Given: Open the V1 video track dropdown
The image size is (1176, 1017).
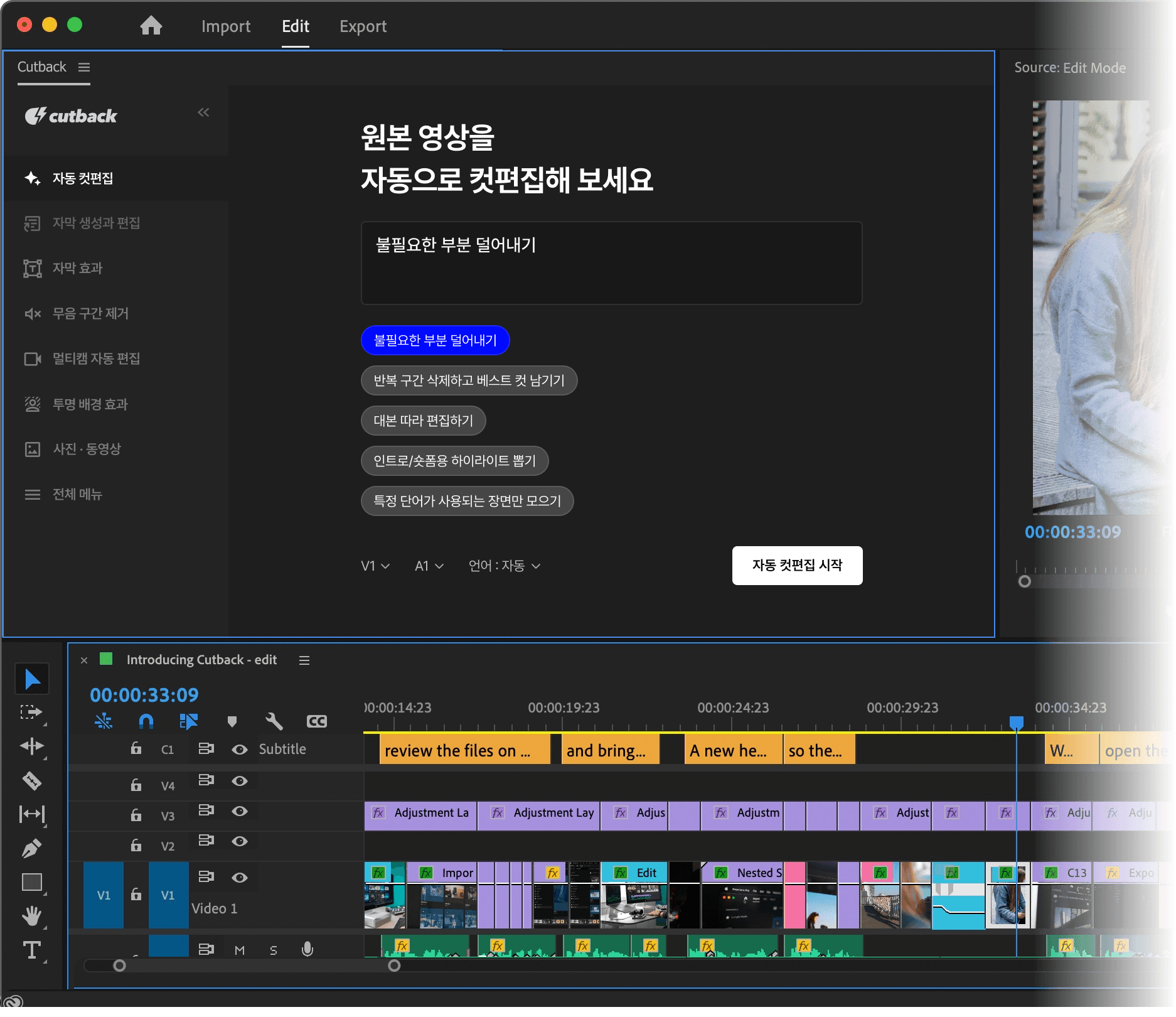Looking at the screenshot, I should [x=375, y=566].
